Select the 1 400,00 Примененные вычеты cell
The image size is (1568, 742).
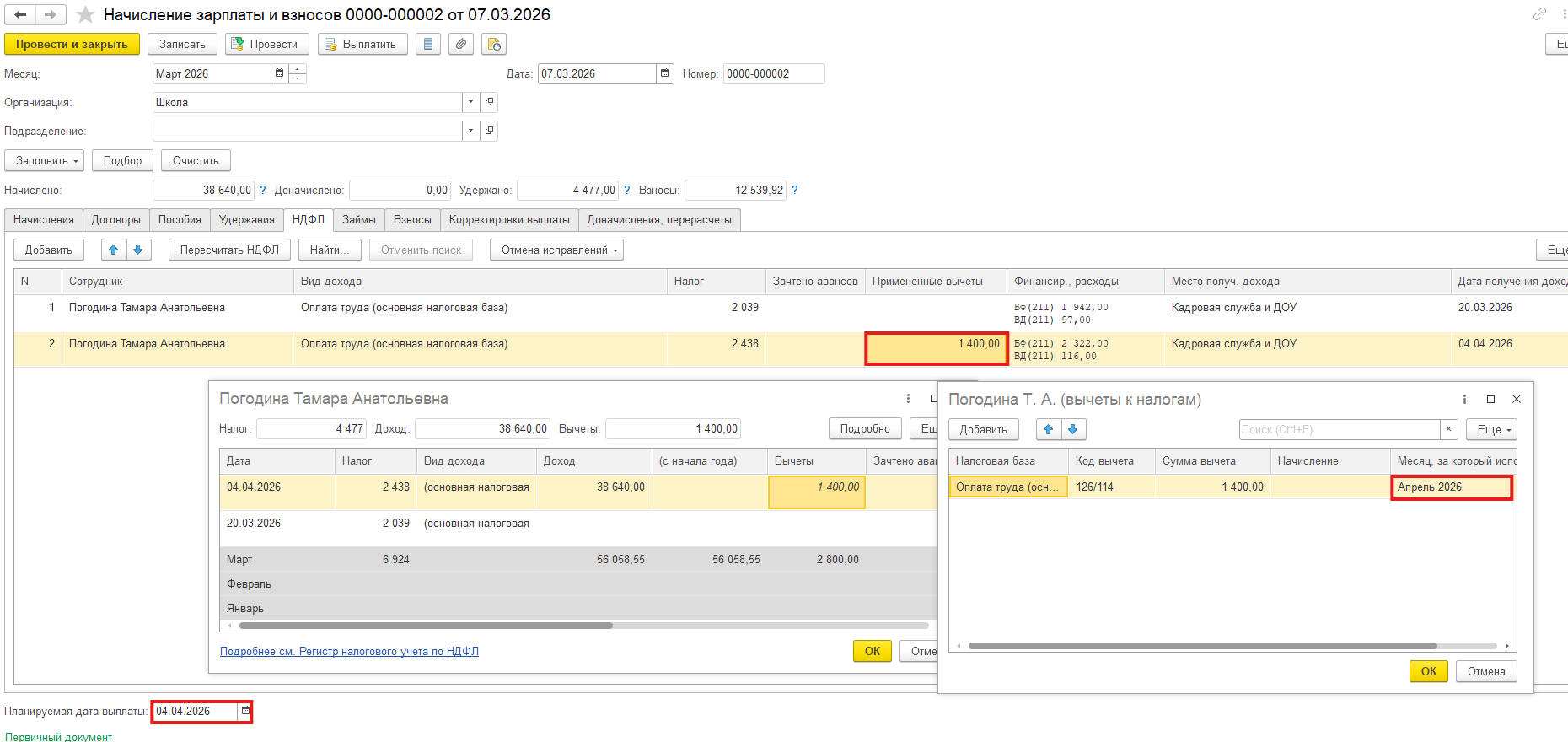(x=937, y=348)
